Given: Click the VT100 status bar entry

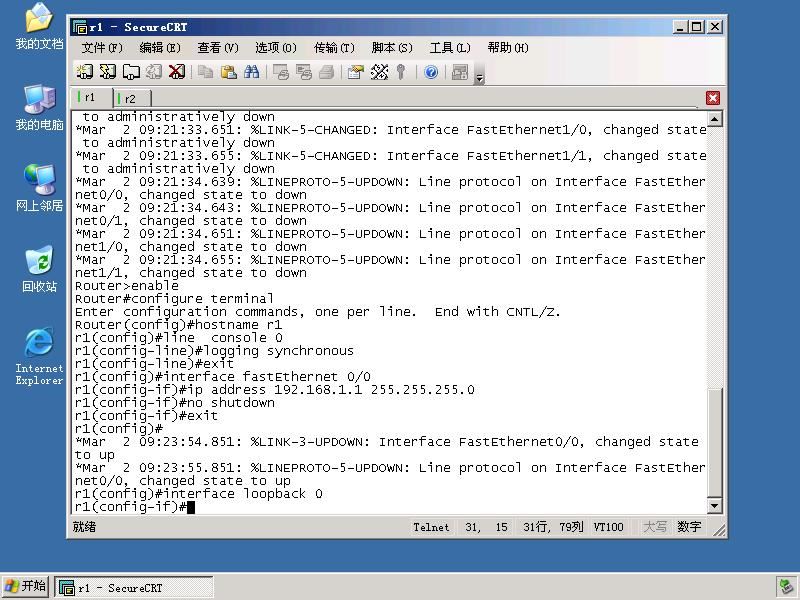Looking at the screenshot, I should 608,527.
